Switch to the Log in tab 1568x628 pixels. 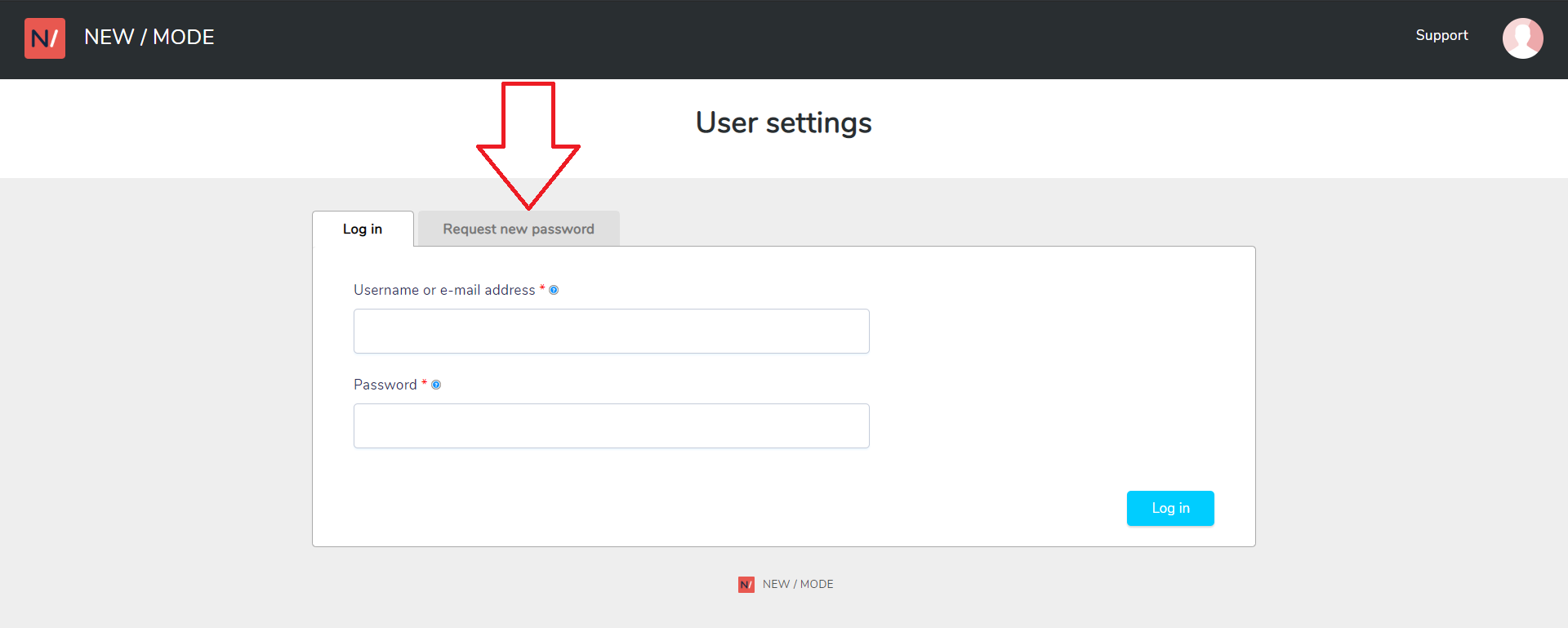point(363,229)
